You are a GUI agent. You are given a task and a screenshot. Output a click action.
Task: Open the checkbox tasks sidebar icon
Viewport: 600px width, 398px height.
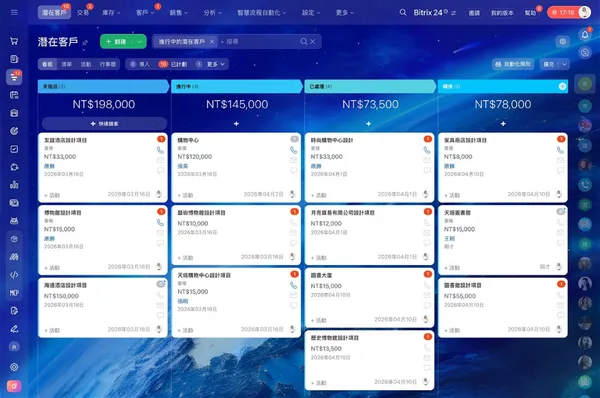pos(14,149)
